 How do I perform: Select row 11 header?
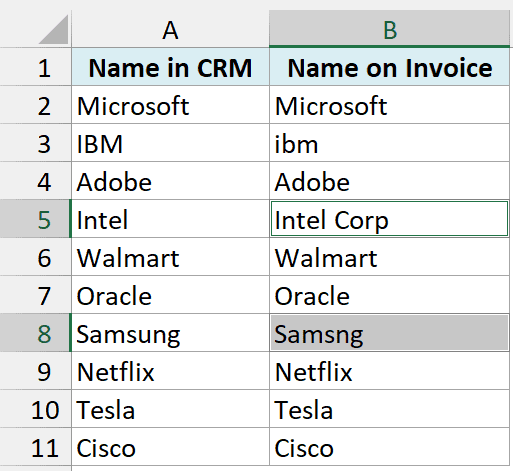(x=35, y=447)
